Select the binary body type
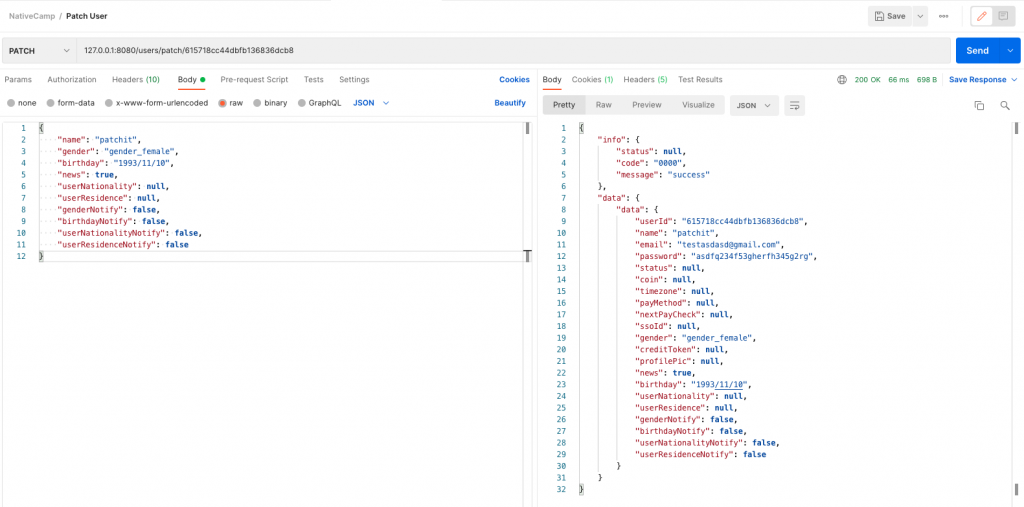The image size is (1024, 507). (x=270, y=103)
